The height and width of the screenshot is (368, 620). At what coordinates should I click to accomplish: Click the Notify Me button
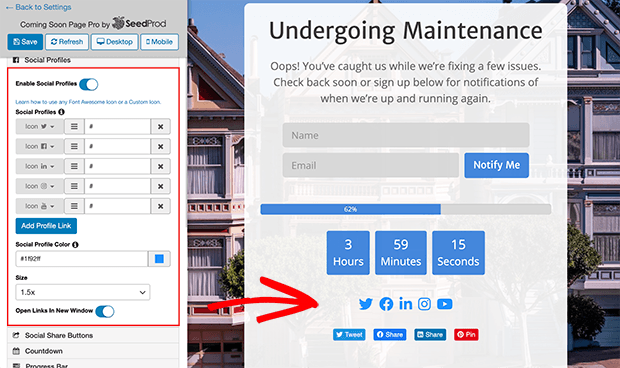(x=497, y=165)
